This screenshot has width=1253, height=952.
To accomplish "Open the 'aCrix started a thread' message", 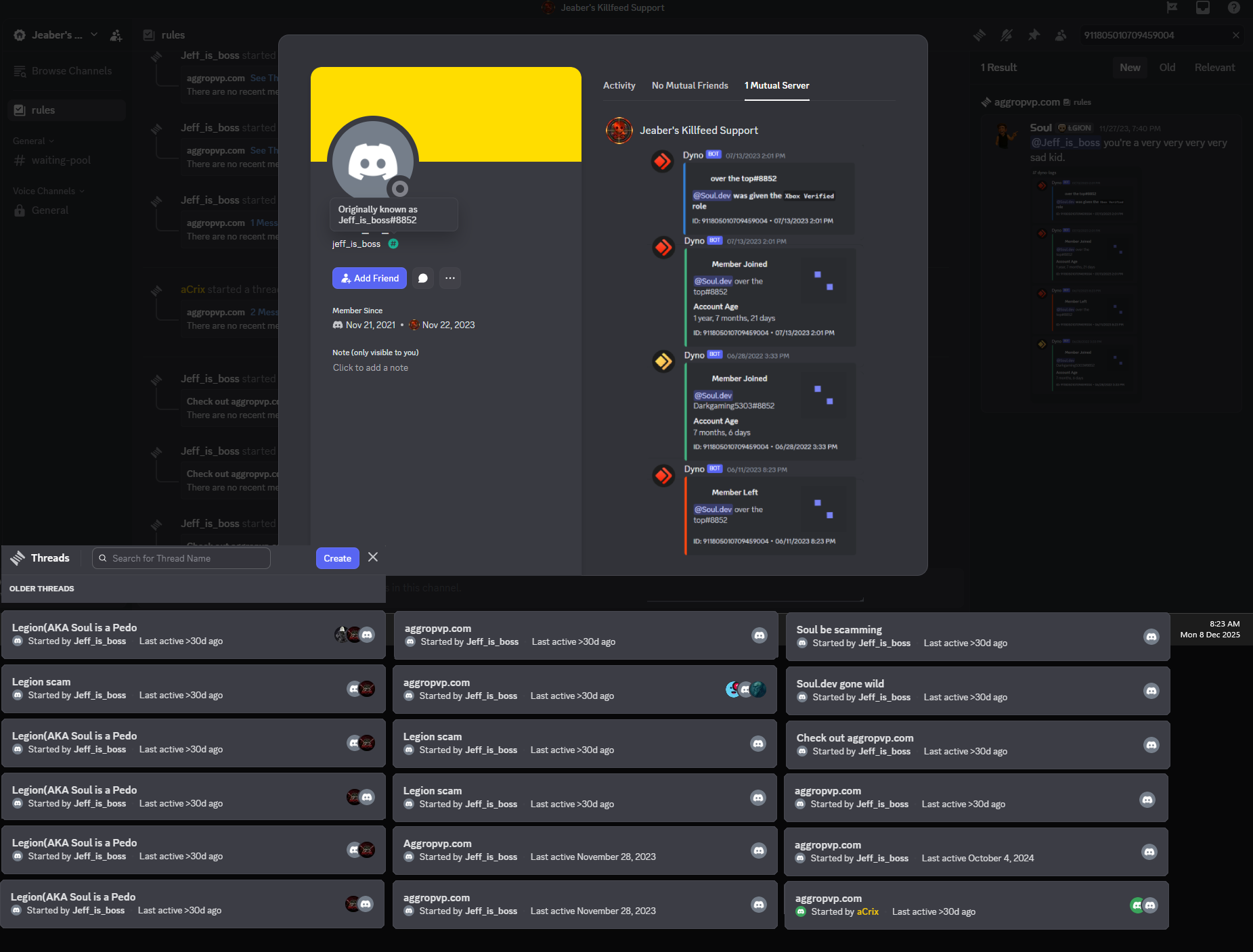I will click(x=229, y=290).
